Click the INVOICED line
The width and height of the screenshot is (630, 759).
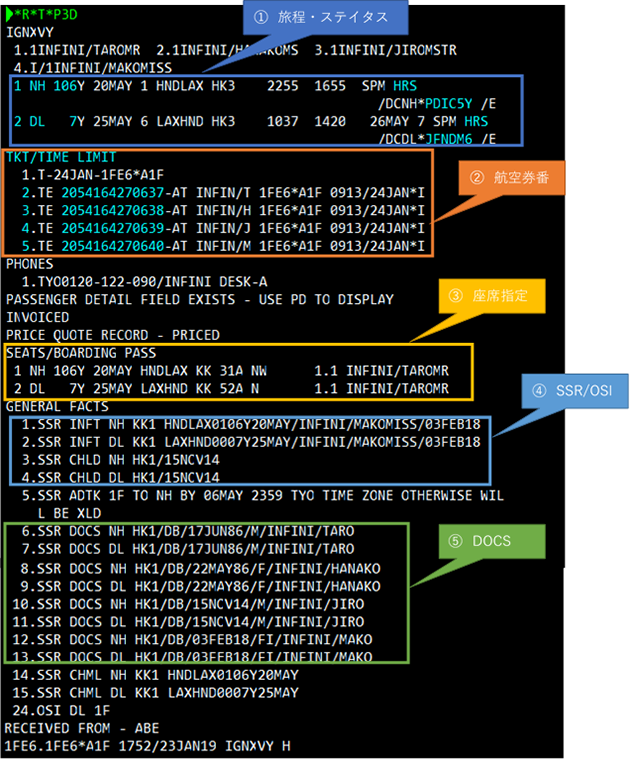pos(37,318)
